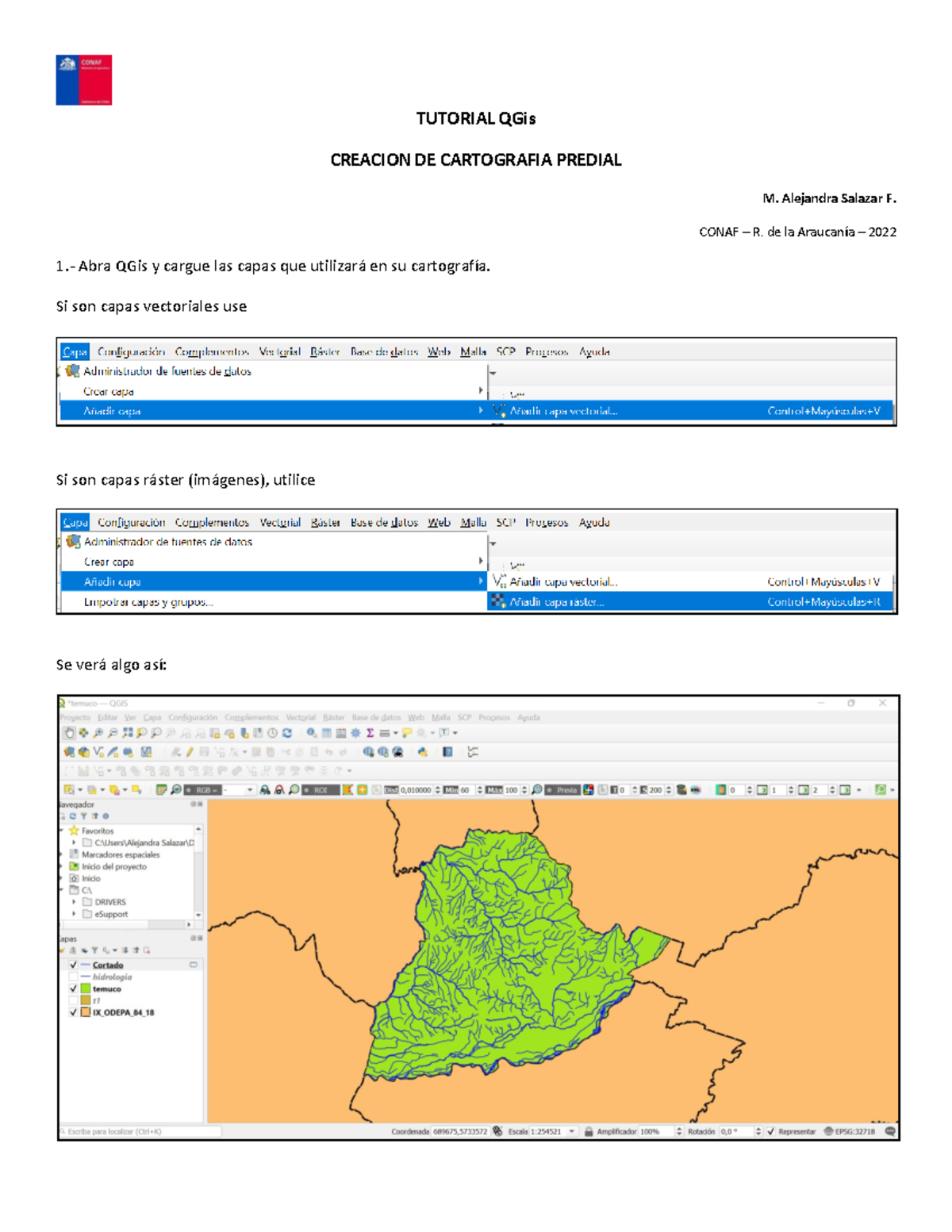Expand the DRIVERS folder node
The height and width of the screenshot is (1232, 952).
[x=74, y=902]
